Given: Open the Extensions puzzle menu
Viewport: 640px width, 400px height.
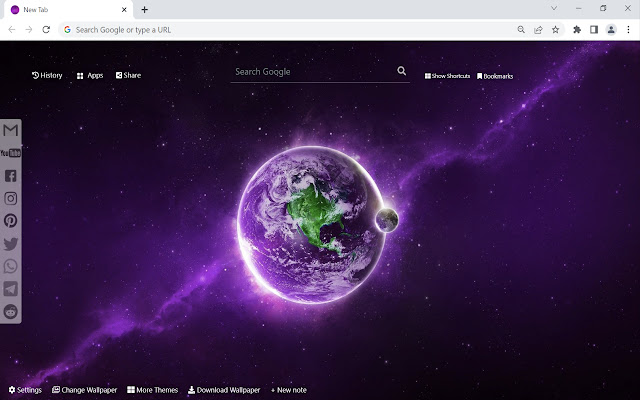Looking at the screenshot, I should [x=577, y=29].
